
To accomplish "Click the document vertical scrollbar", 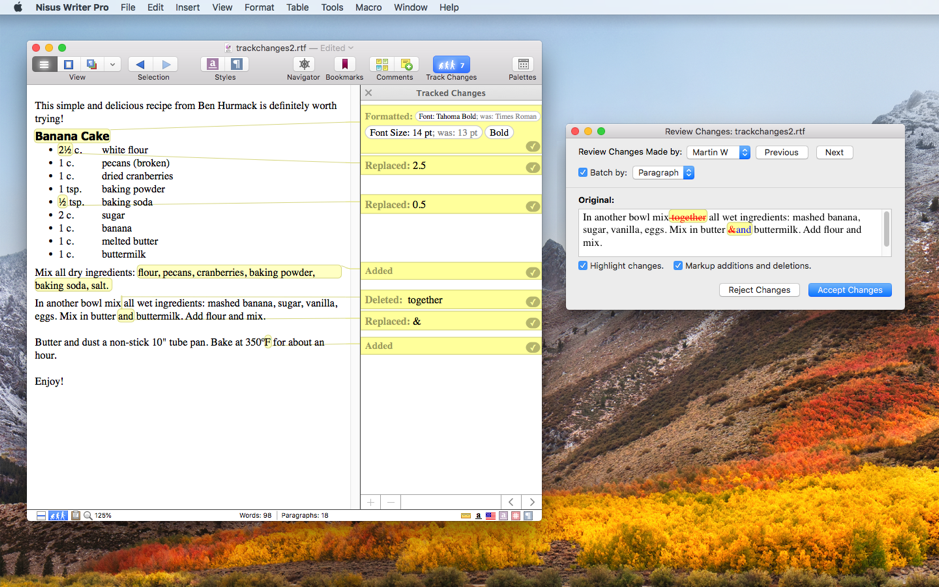I will pyautogui.click(x=355, y=296).
